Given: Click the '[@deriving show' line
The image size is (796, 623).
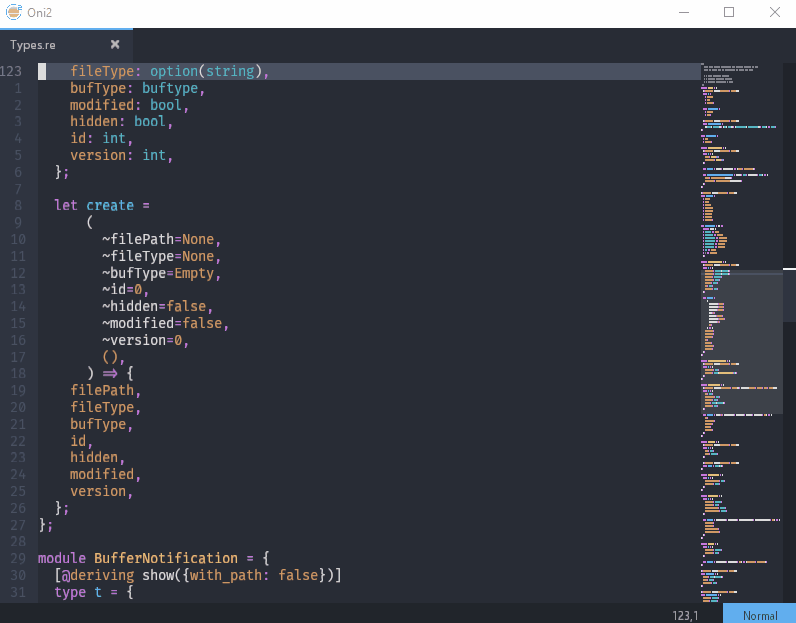Looking at the screenshot, I should tap(198, 575).
